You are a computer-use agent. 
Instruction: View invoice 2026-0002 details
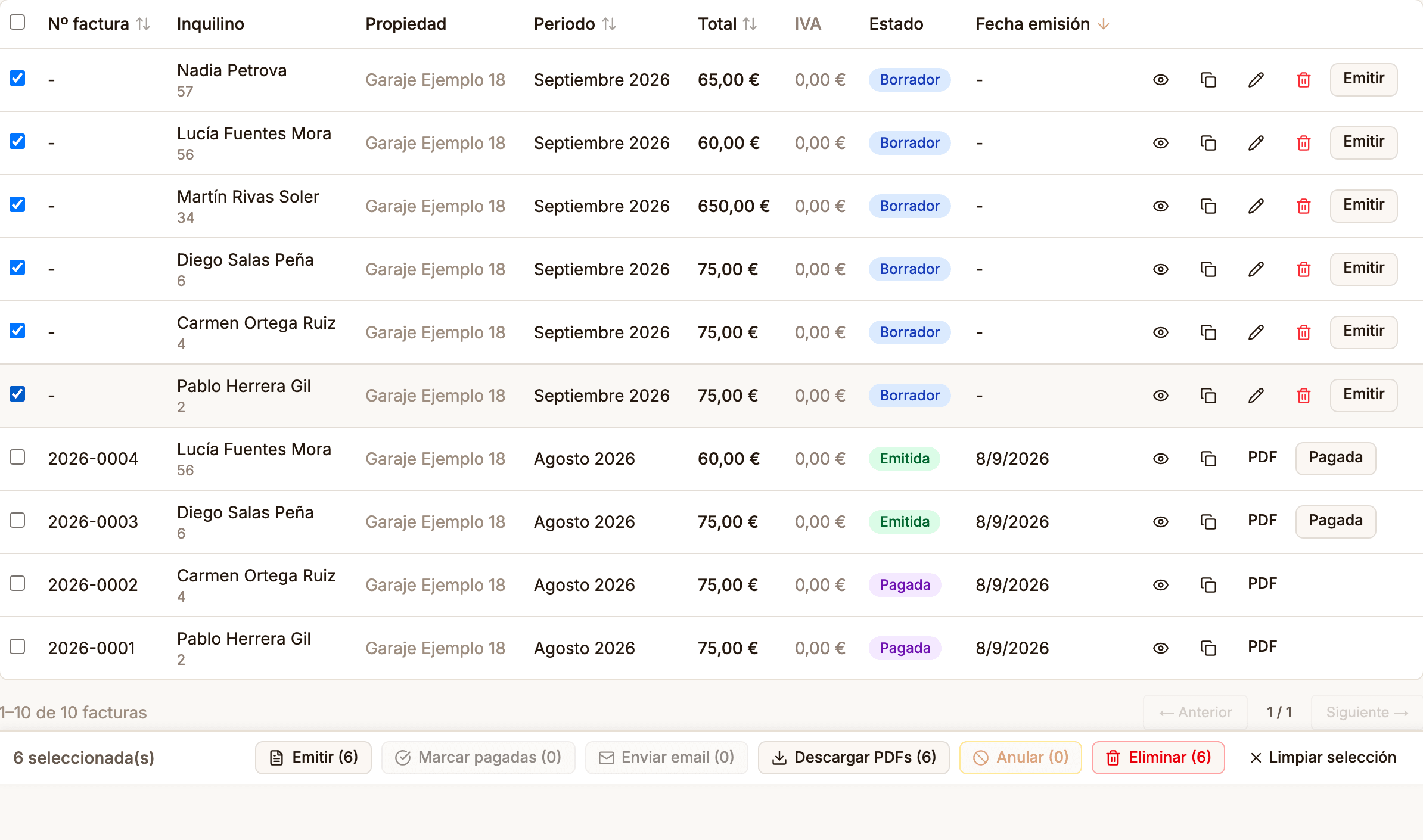(x=1160, y=585)
